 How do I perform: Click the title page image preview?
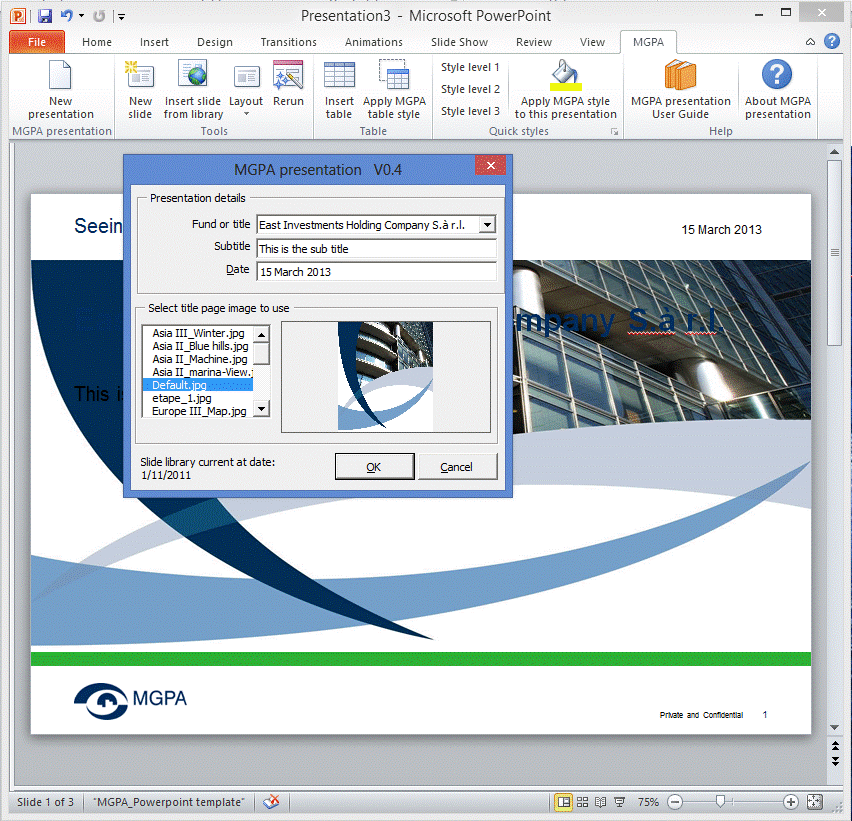click(x=386, y=377)
